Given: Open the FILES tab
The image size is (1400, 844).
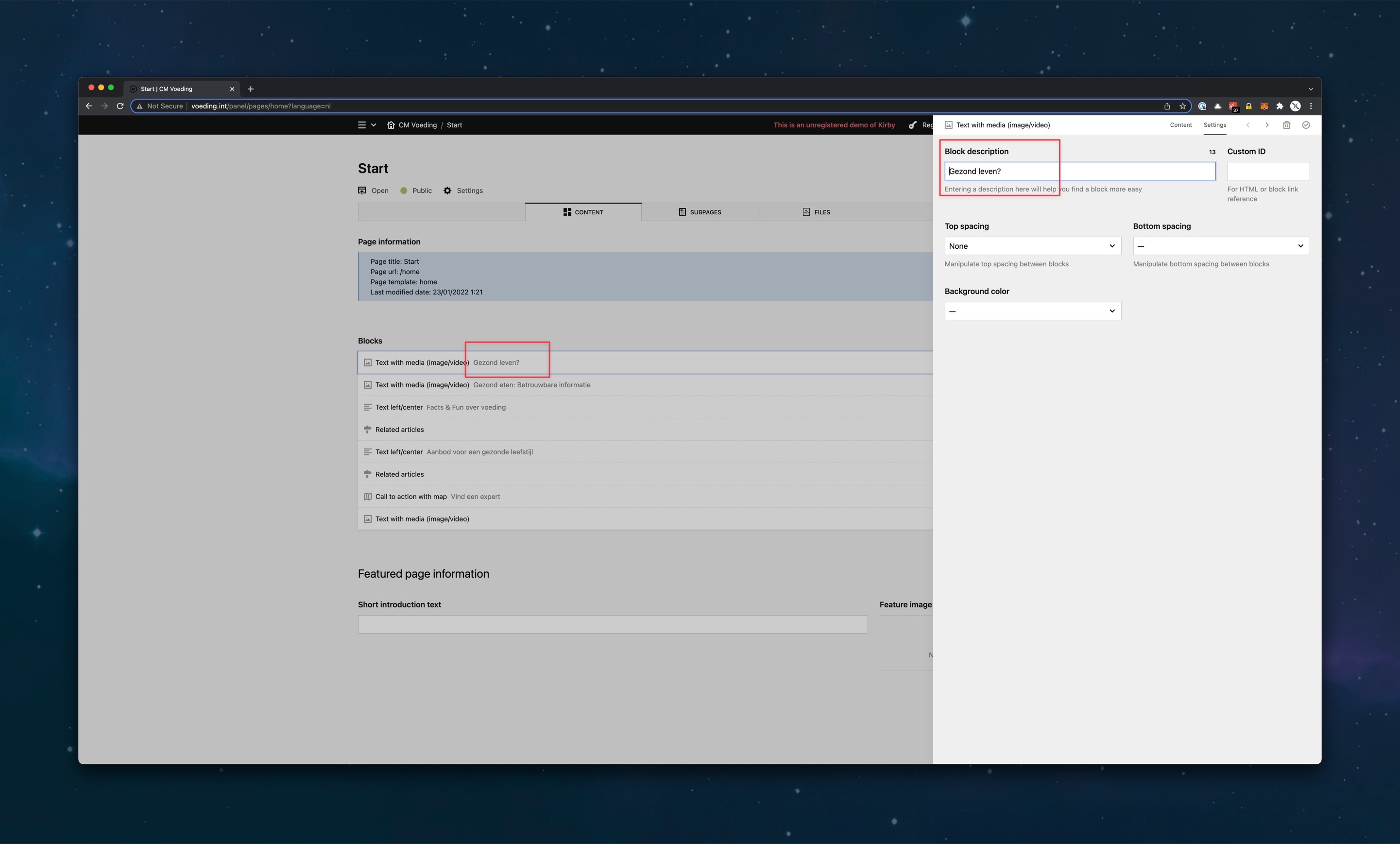Looking at the screenshot, I should [816, 212].
